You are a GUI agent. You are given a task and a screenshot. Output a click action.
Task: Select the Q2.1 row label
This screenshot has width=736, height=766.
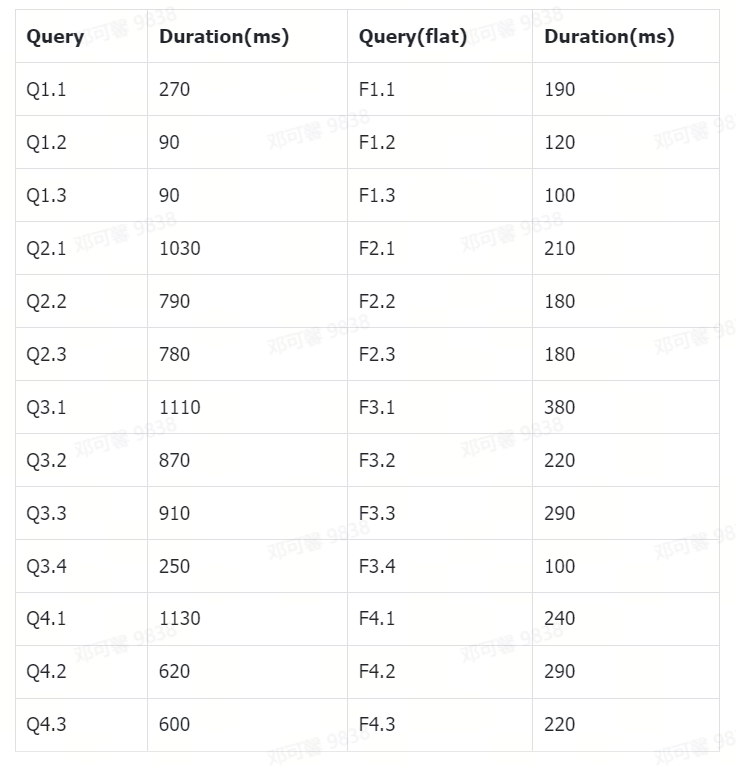pos(46,248)
